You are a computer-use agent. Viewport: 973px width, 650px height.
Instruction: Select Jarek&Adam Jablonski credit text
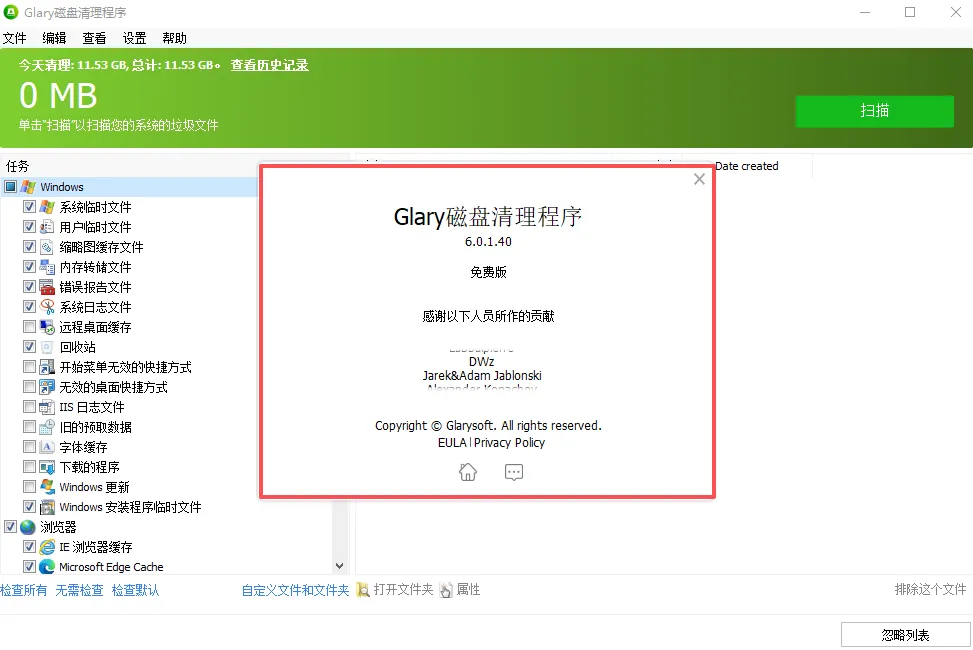click(x=482, y=376)
